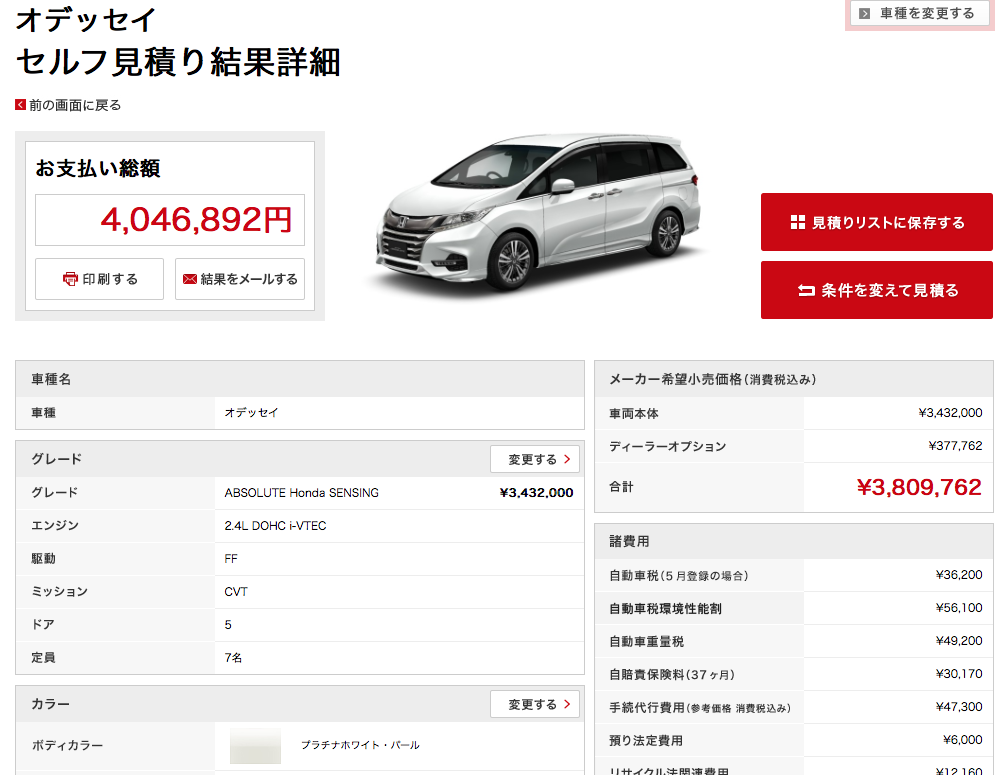
Task: Click the 自動車税環境性能割 amount ¥56,100
Action: click(959, 608)
